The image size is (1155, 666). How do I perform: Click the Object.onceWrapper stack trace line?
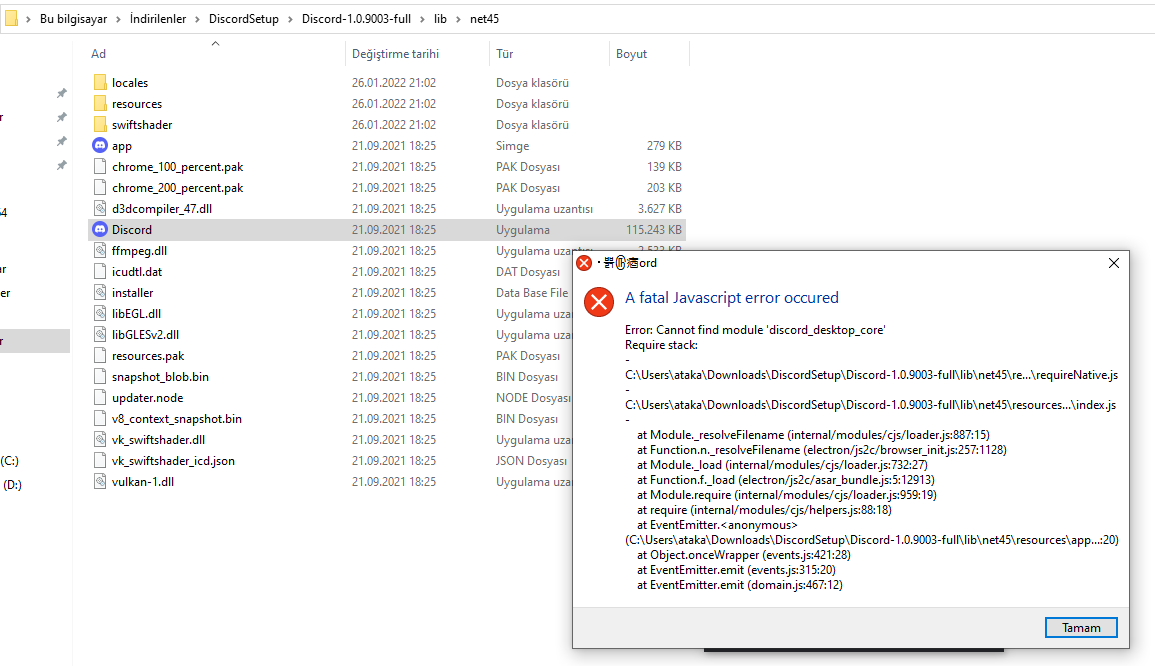(x=743, y=555)
